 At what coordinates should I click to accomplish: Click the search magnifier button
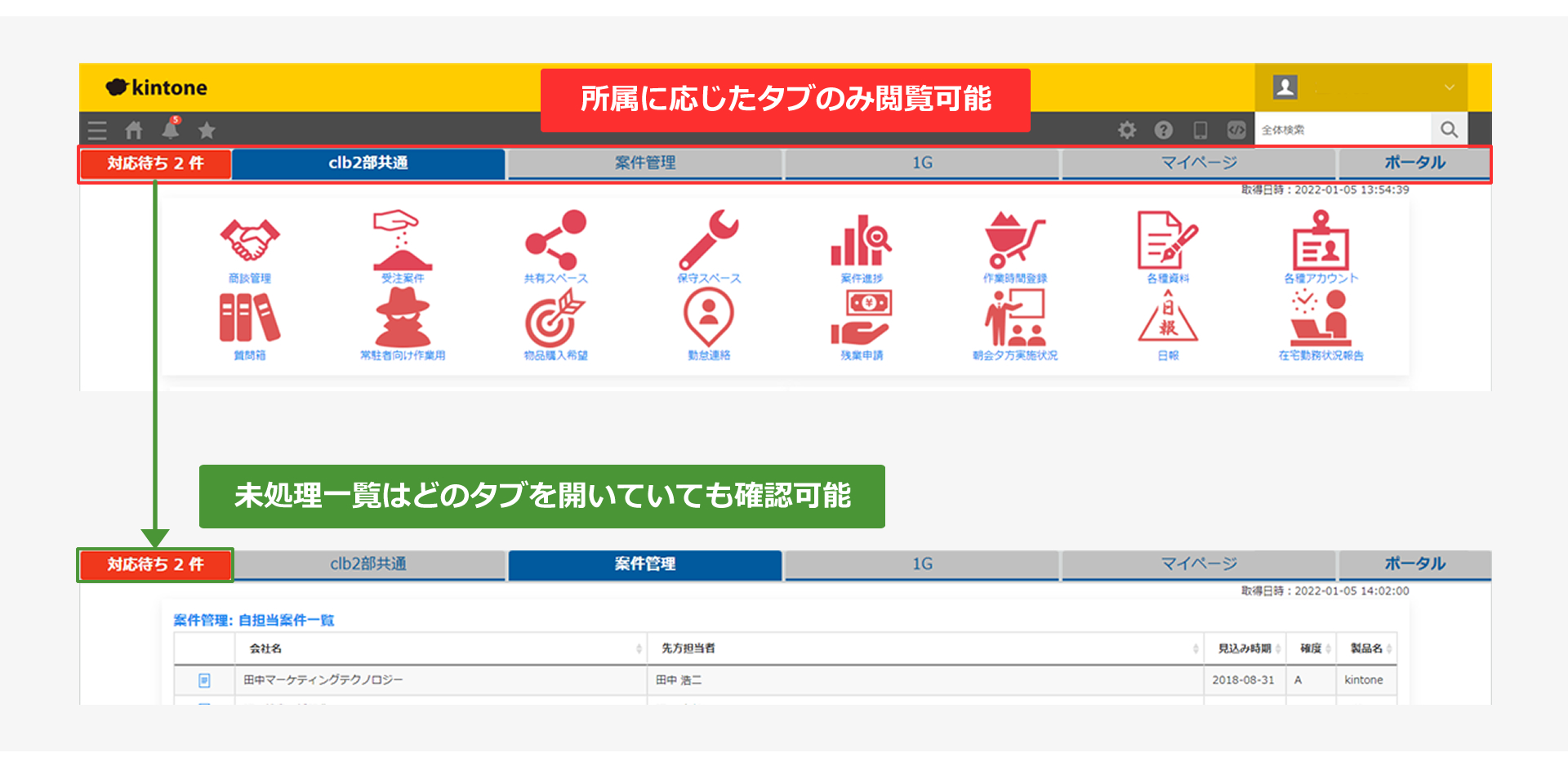(1450, 129)
